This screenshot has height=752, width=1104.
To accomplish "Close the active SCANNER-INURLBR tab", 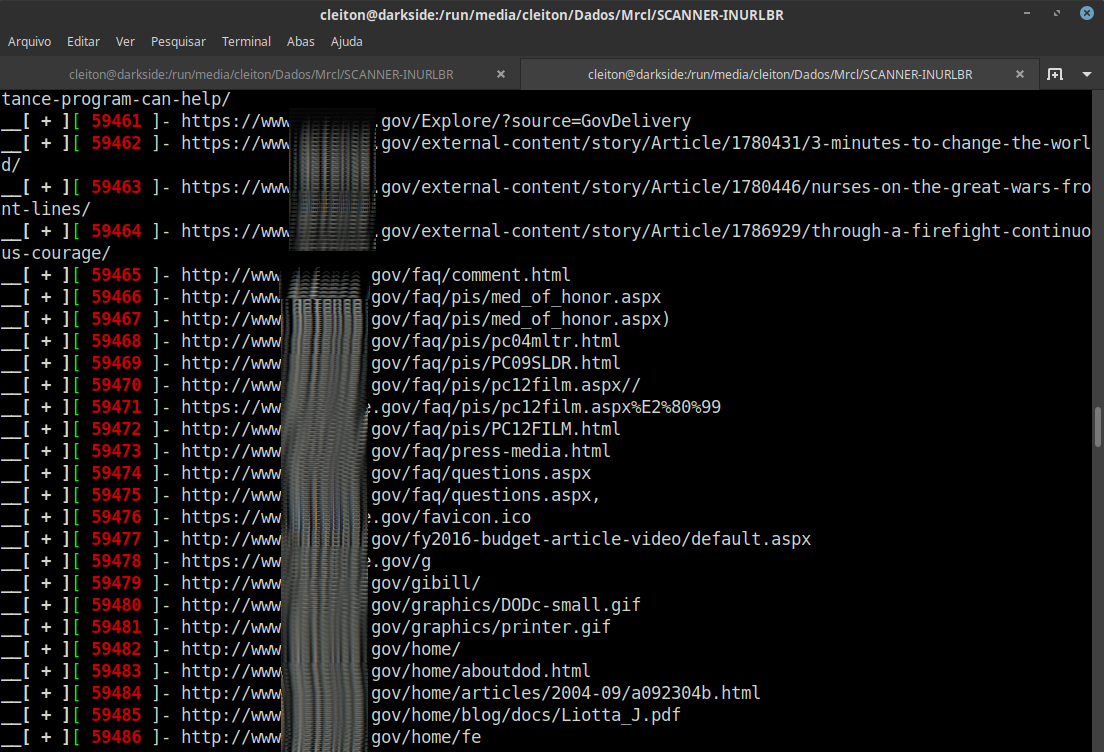I will [1019, 73].
